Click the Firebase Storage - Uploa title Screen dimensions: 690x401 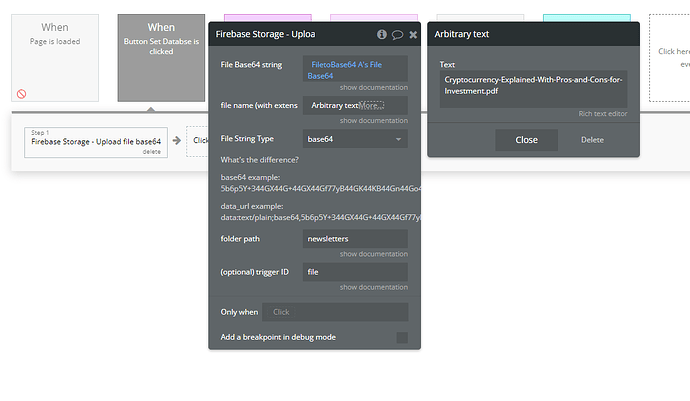(x=265, y=34)
